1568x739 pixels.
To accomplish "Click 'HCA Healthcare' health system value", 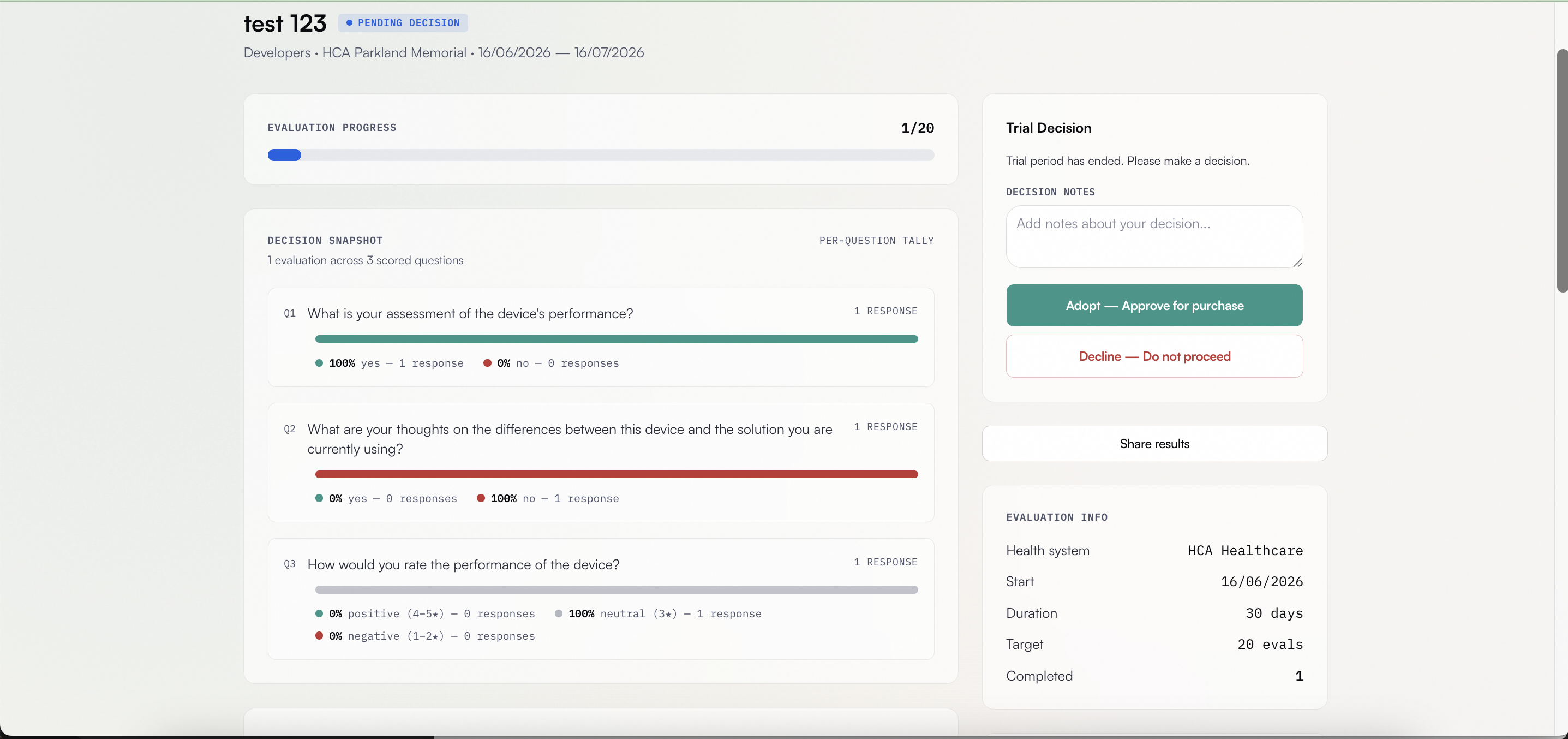I will tap(1246, 550).
